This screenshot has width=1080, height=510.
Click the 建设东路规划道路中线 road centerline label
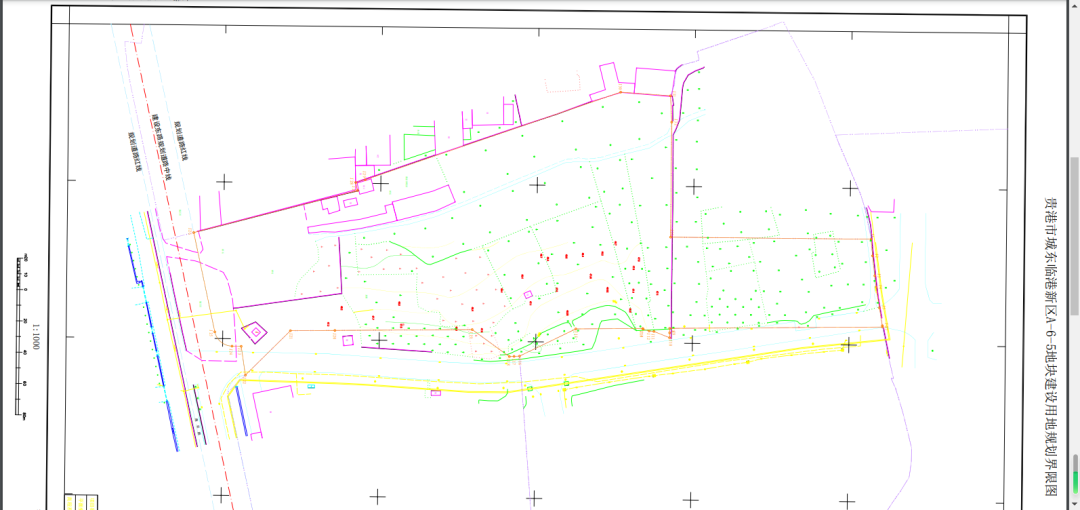160,147
